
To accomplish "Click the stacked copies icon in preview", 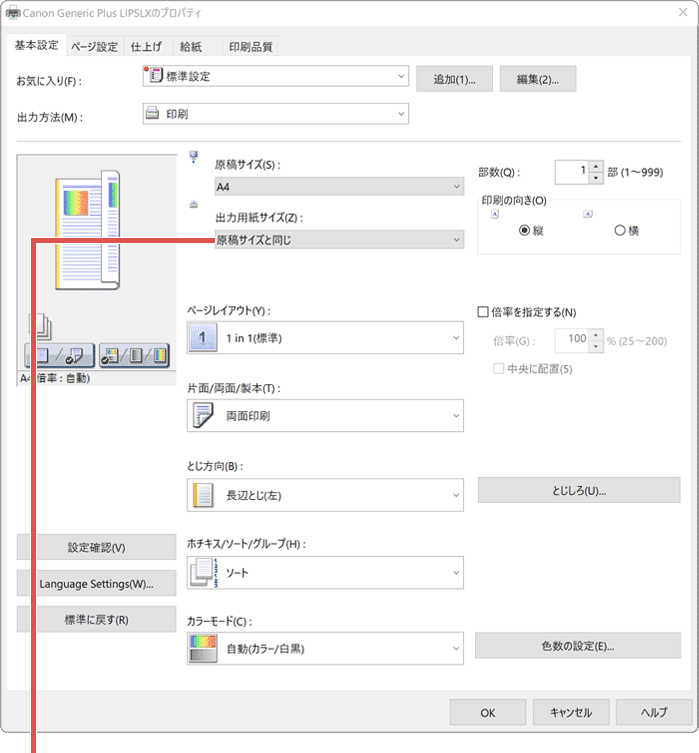I will click(x=41, y=327).
